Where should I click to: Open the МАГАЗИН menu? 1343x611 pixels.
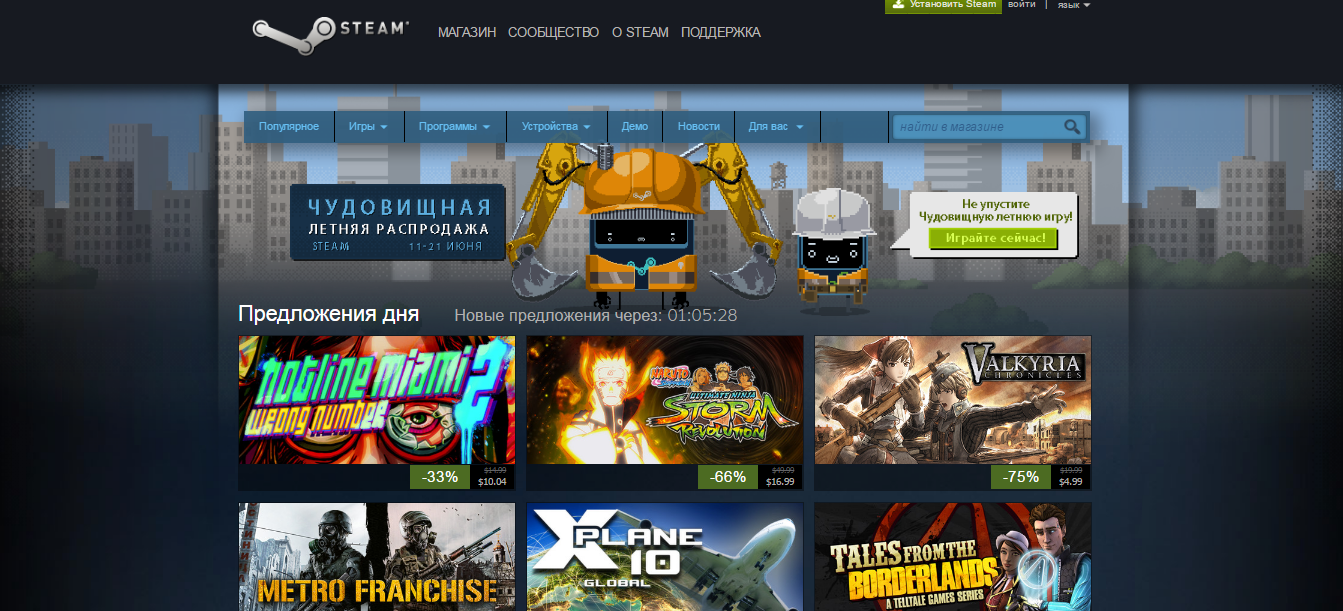coord(467,32)
